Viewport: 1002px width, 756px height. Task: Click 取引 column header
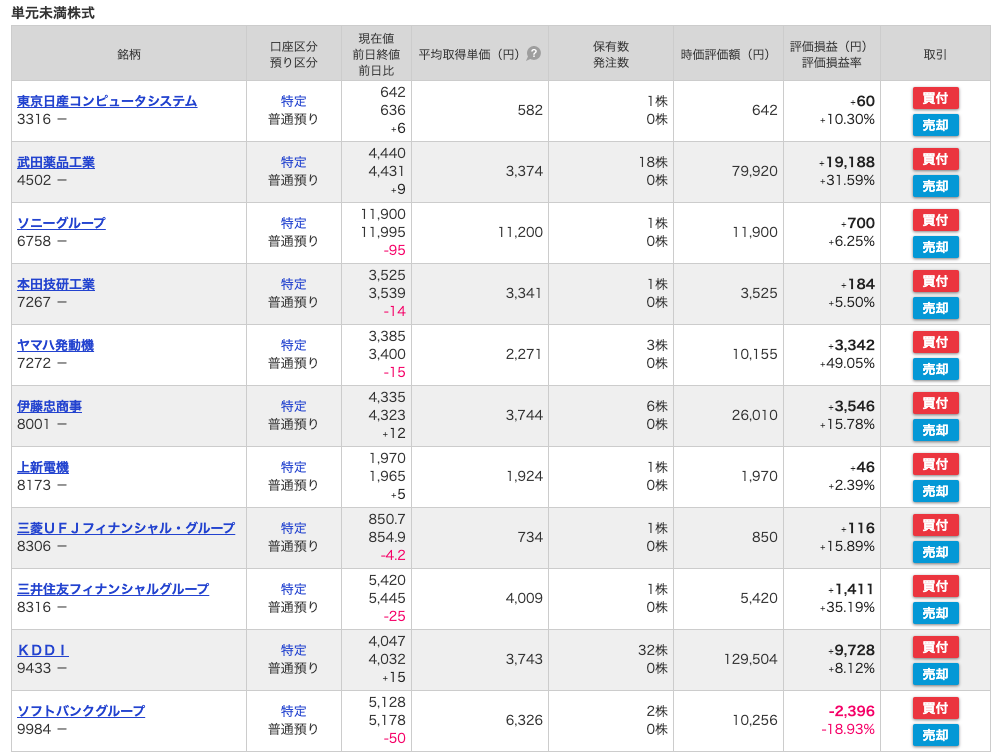pos(935,54)
